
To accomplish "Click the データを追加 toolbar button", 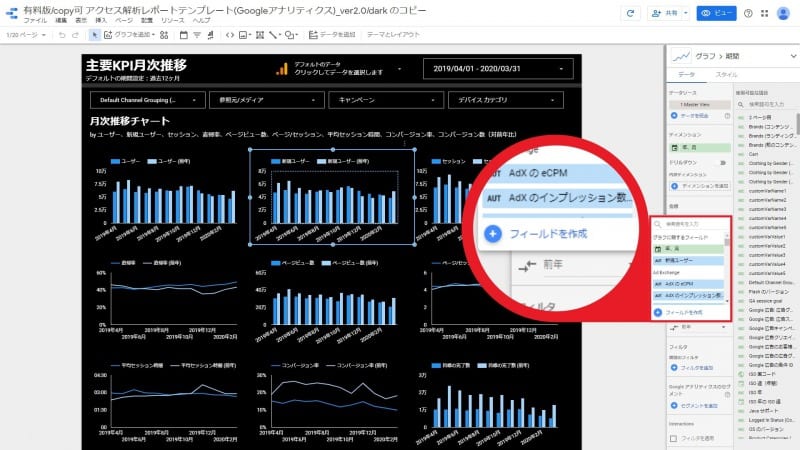I will 332,35.
